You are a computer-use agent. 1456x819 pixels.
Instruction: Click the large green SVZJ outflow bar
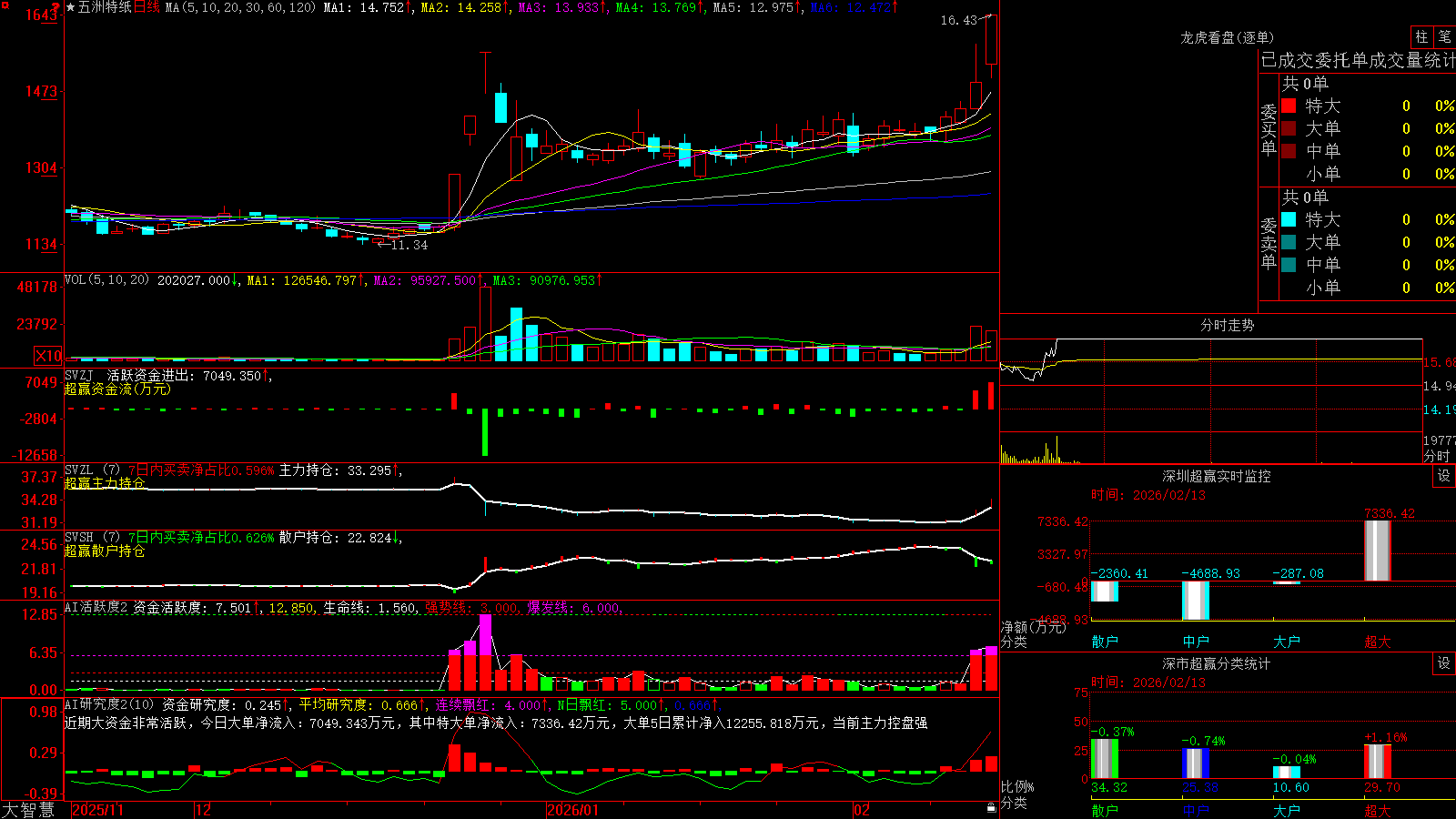coord(485,432)
